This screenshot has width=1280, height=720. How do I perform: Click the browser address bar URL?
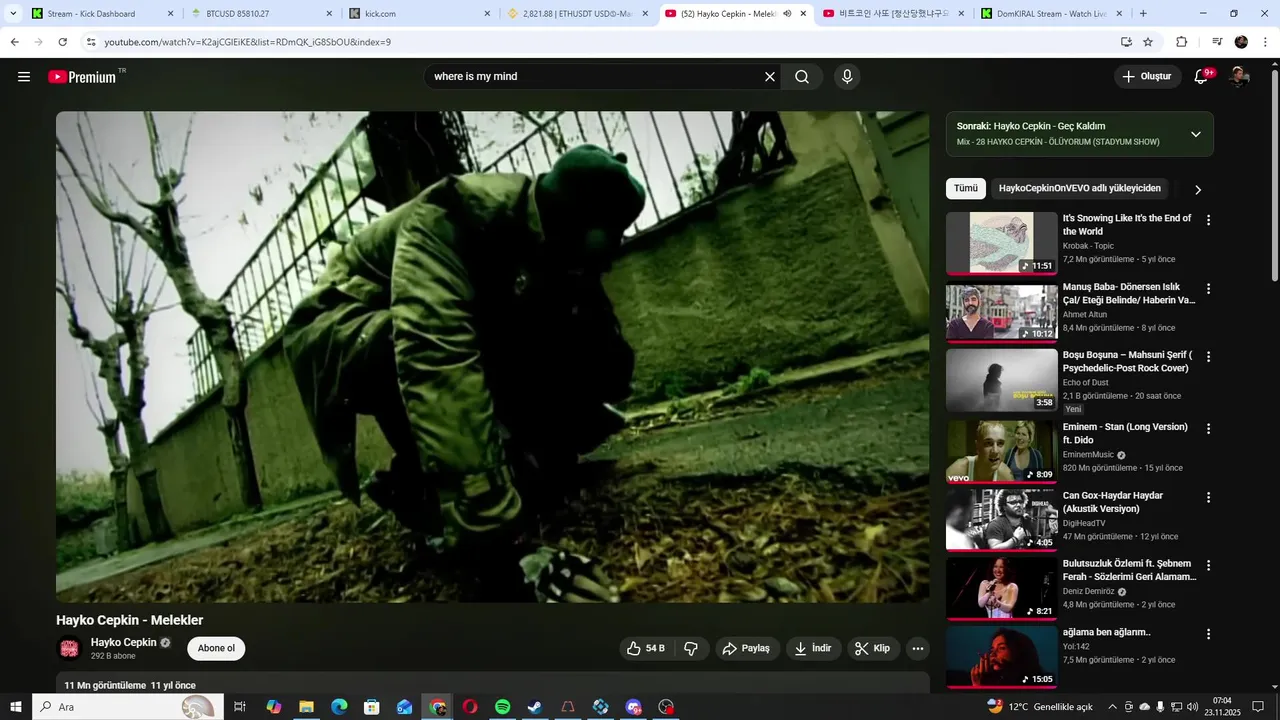point(247,42)
